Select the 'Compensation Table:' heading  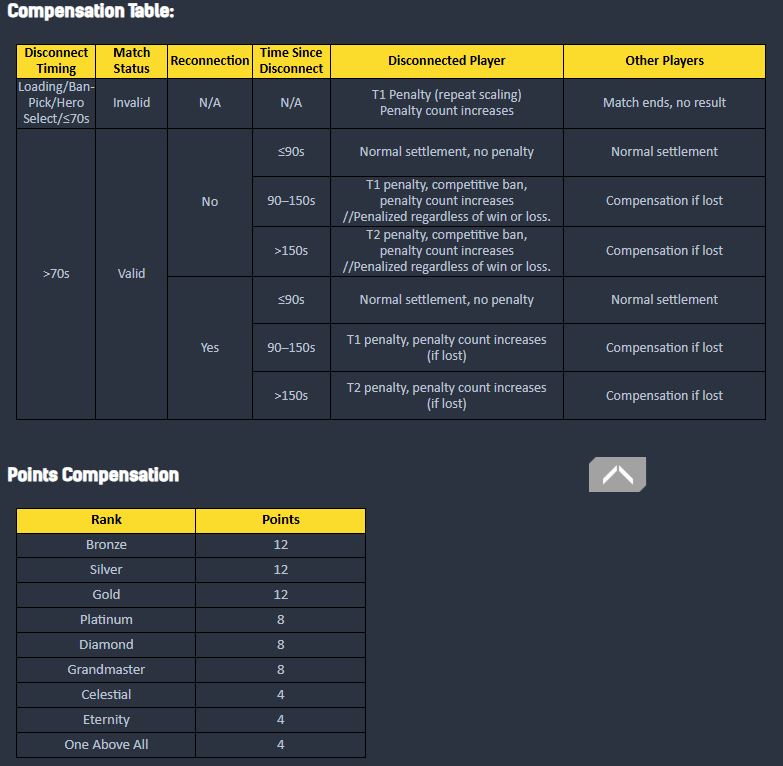point(90,11)
